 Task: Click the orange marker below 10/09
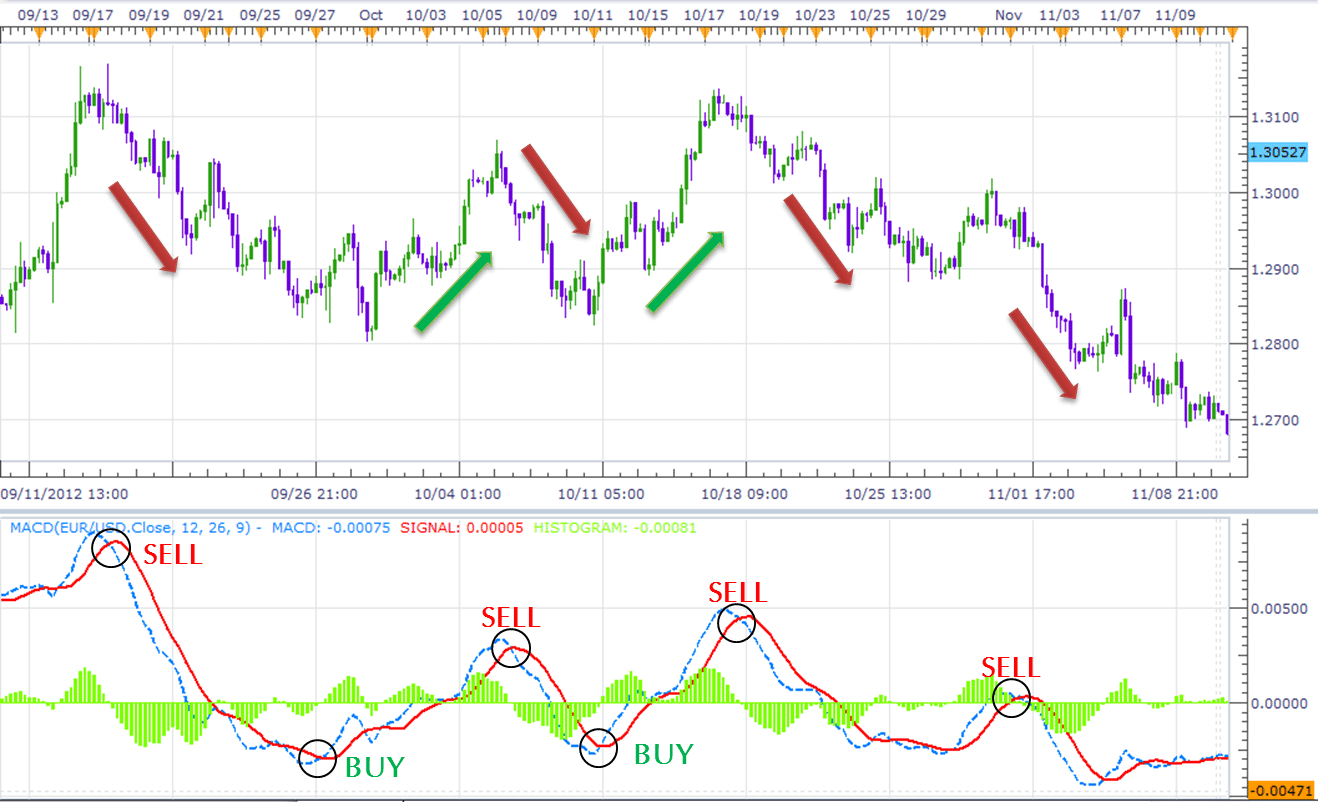537,33
